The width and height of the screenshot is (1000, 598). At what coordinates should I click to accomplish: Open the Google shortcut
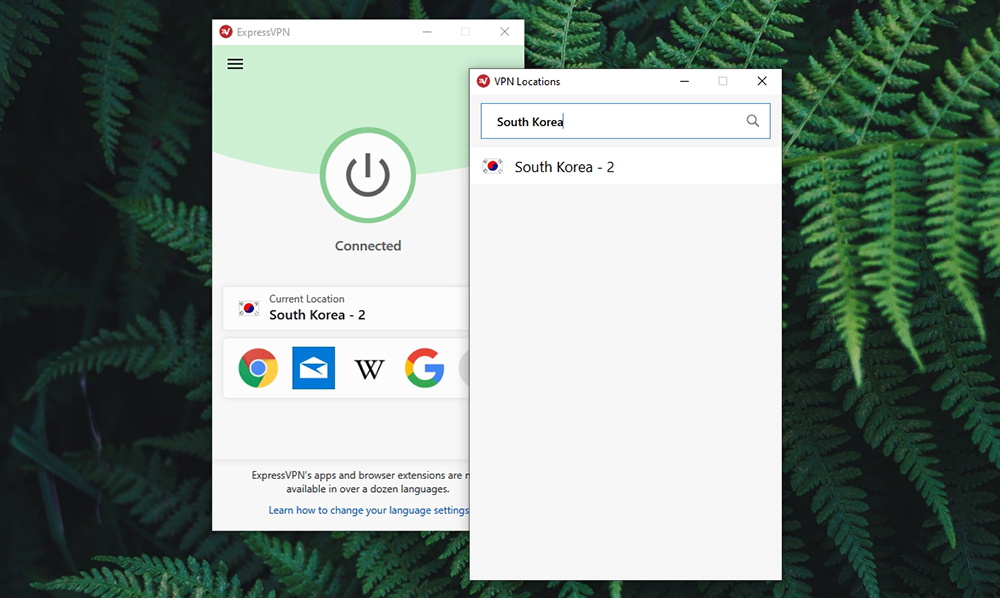[425, 368]
